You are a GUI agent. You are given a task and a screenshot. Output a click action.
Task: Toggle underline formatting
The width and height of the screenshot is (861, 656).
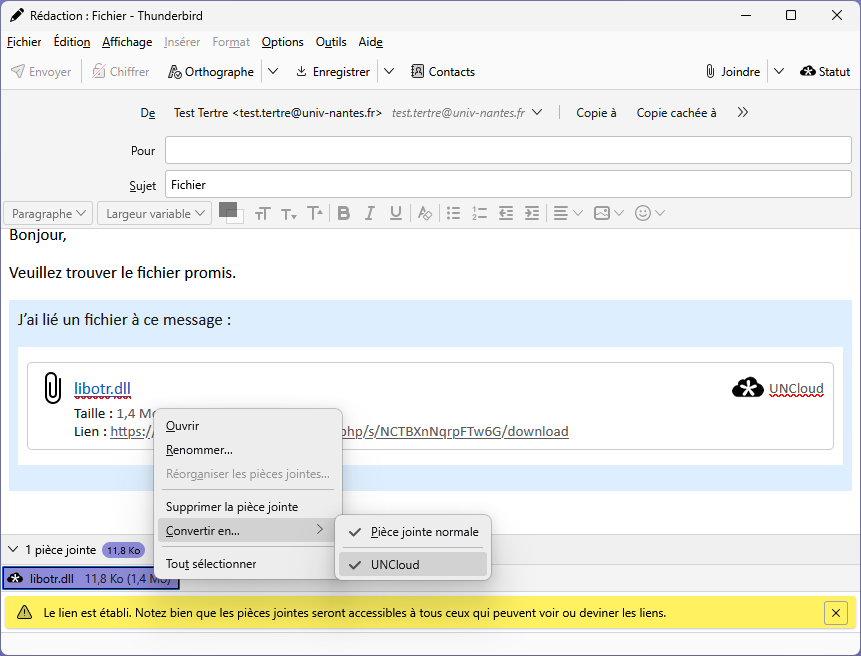pos(394,213)
